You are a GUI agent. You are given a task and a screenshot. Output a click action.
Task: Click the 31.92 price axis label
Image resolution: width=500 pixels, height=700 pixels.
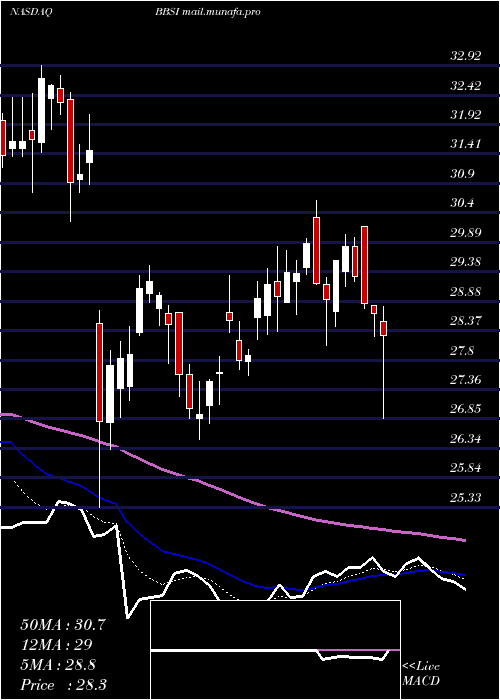pyautogui.click(x=466, y=115)
